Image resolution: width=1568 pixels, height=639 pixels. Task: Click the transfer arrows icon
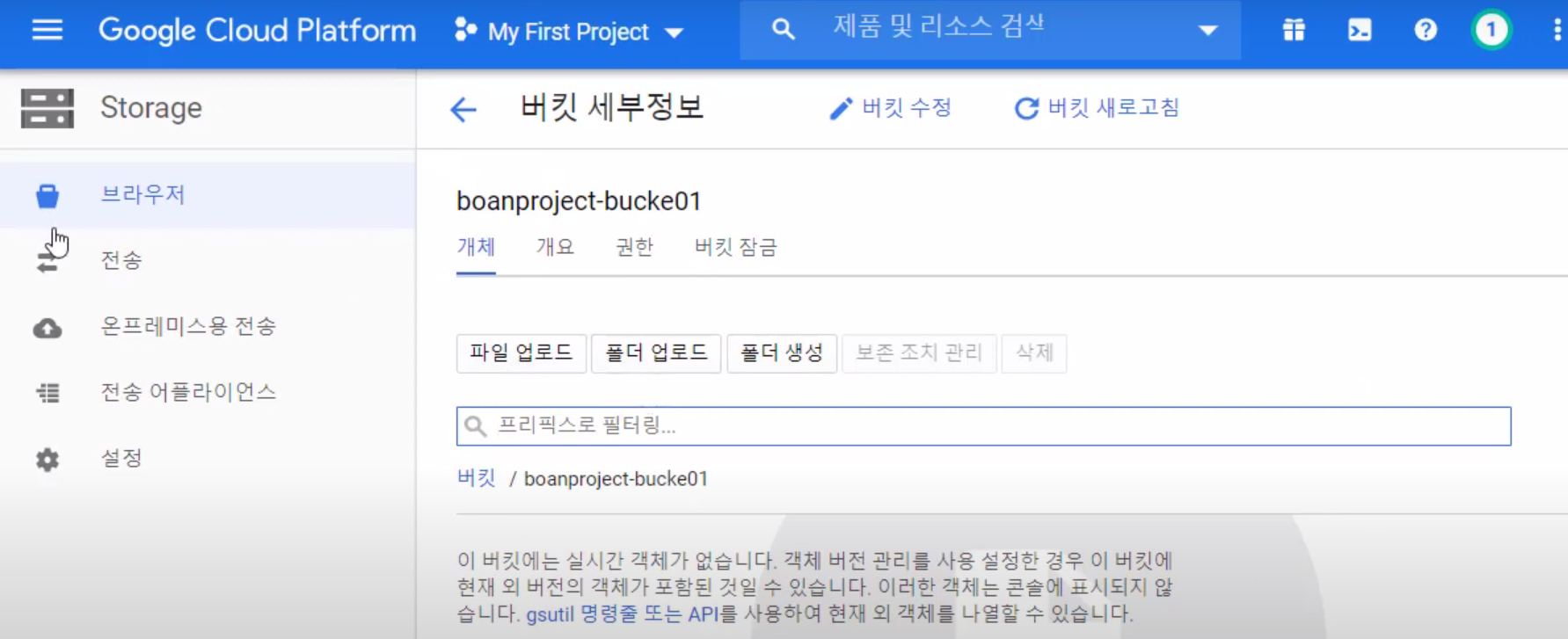[47, 261]
